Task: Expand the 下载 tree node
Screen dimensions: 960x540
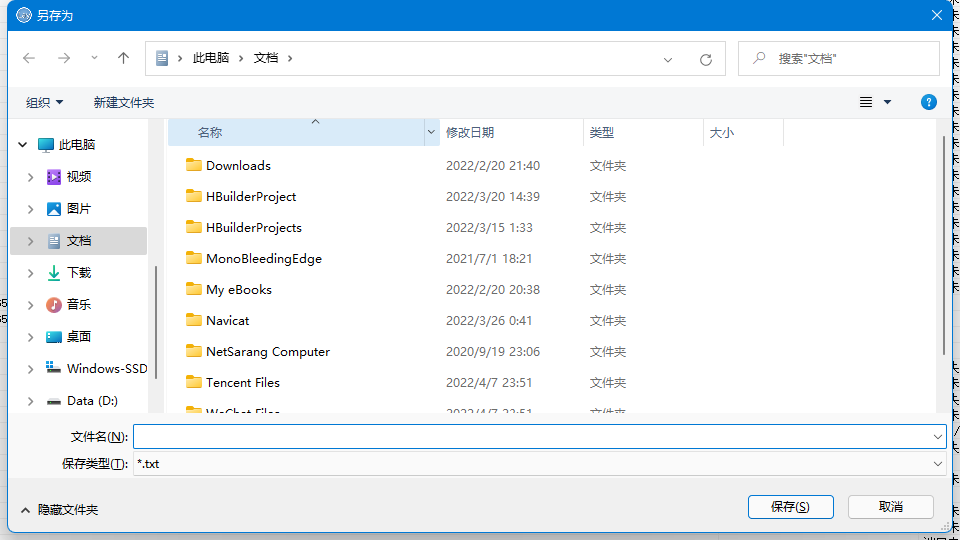Action: click(30, 273)
